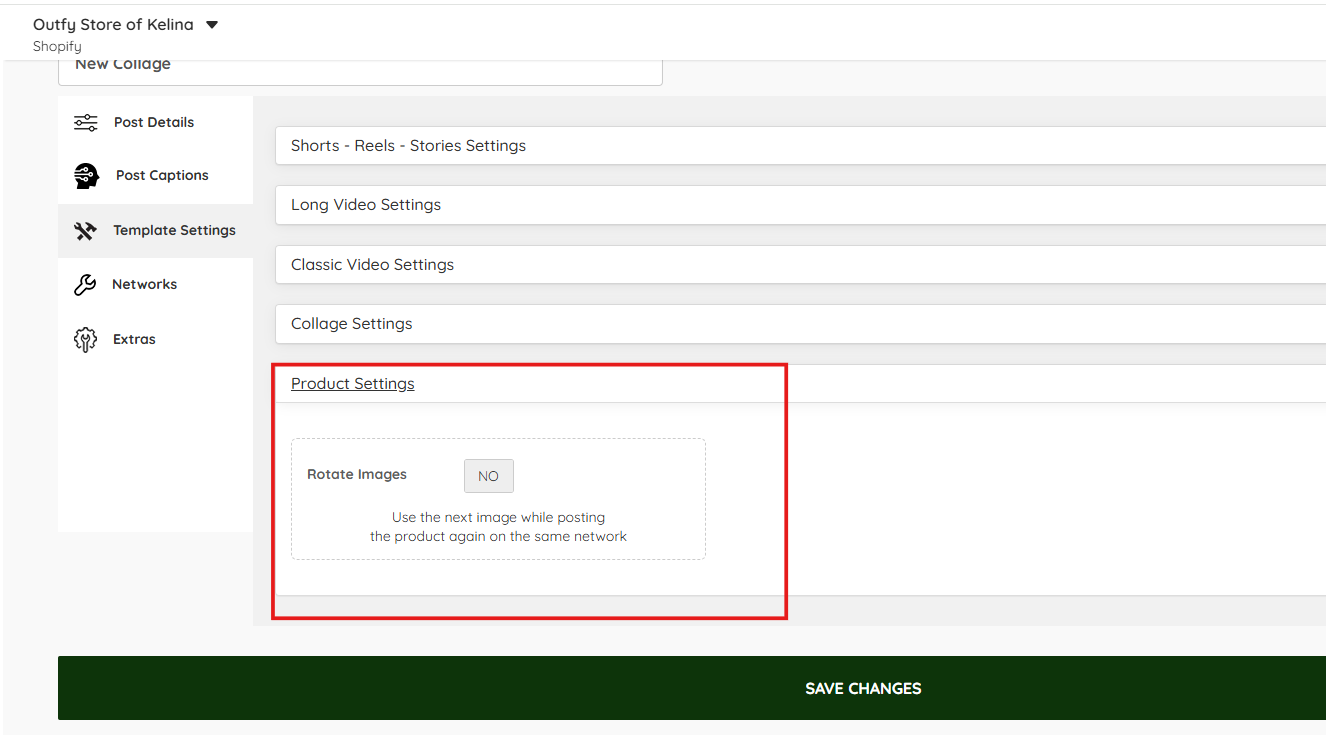This screenshot has height=745, width=1326.
Task: Collapse the Product Settings section
Action: pyautogui.click(x=352, y=383)
